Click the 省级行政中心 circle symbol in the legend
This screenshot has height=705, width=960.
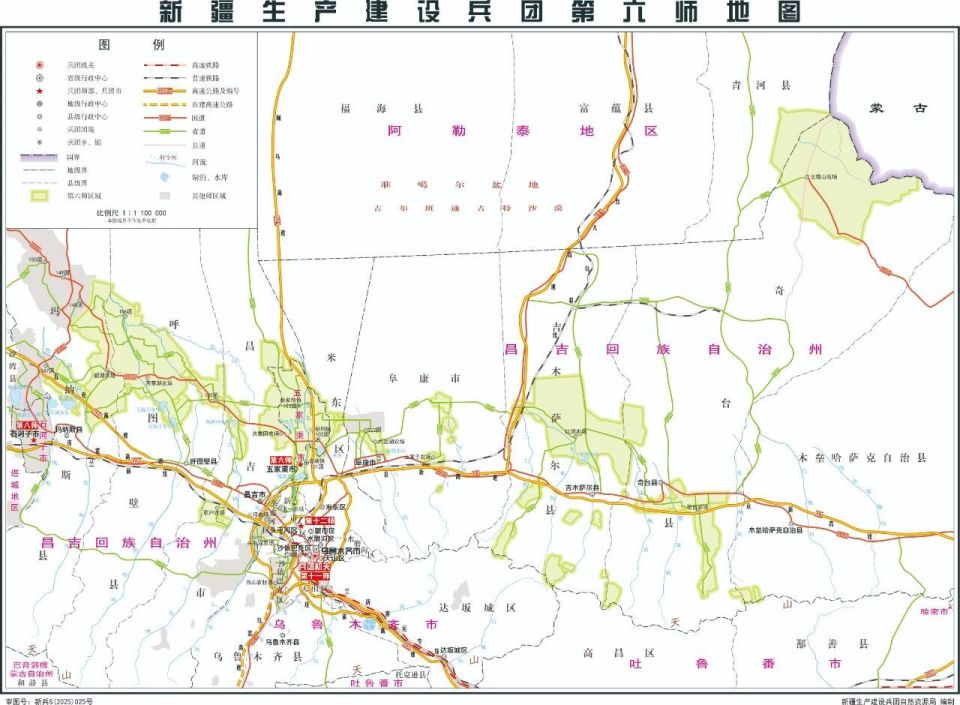[x=40, y=78]
